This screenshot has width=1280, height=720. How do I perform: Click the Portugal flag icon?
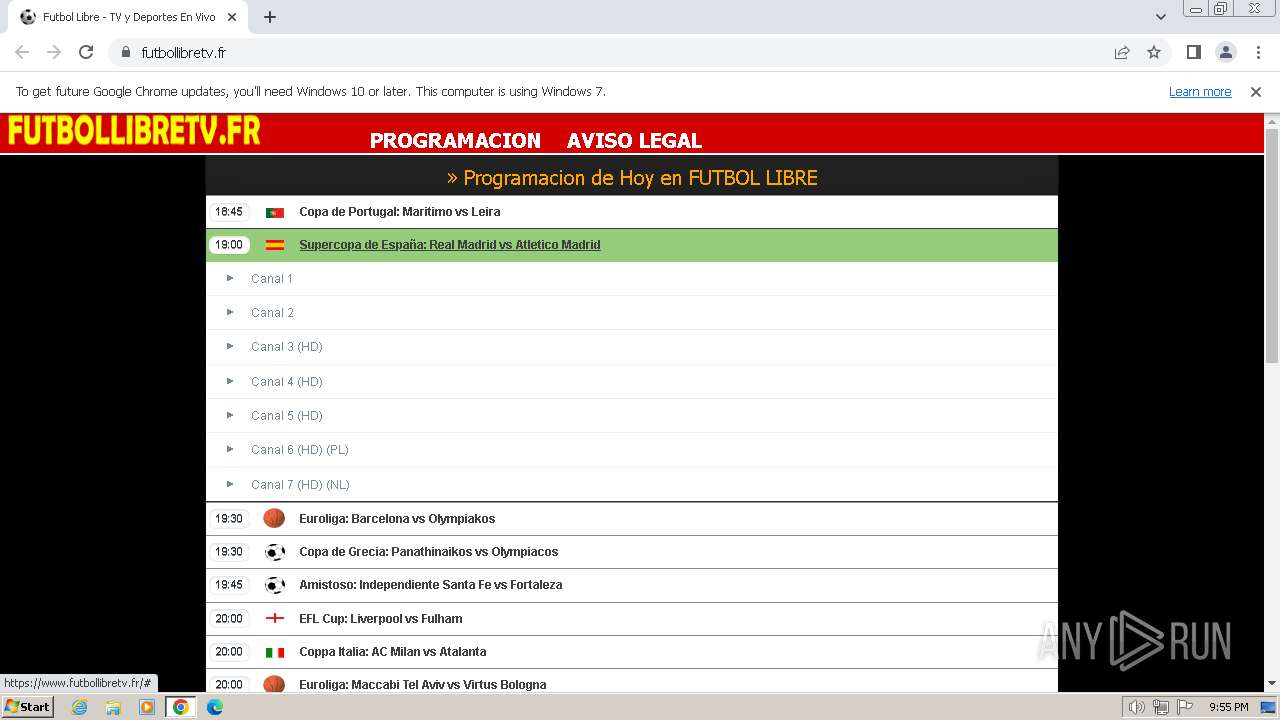(x=275, y=212)
